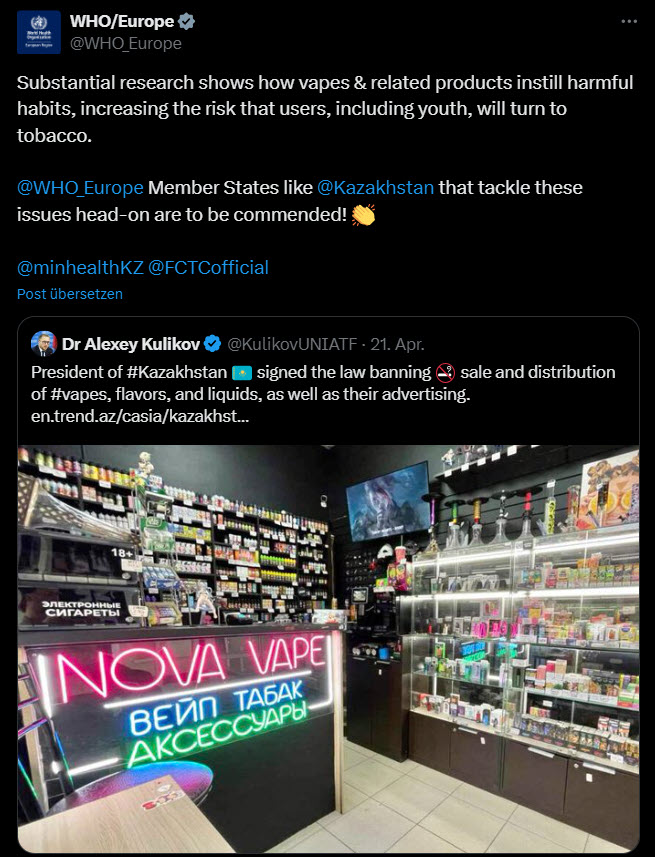The image size is (655, 857).
Task: Click the WHO/Europe verified badge
Action: 186,21
